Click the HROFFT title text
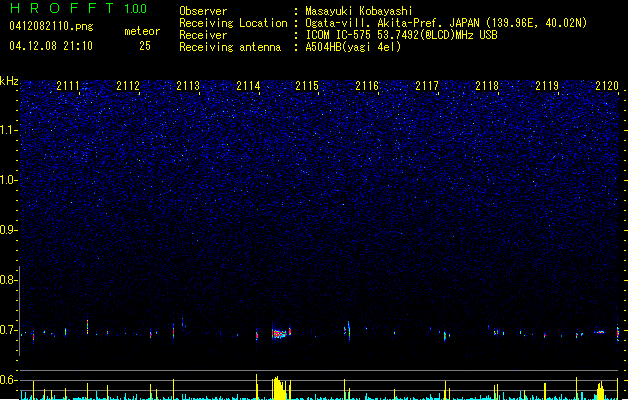 pos(62,8)
